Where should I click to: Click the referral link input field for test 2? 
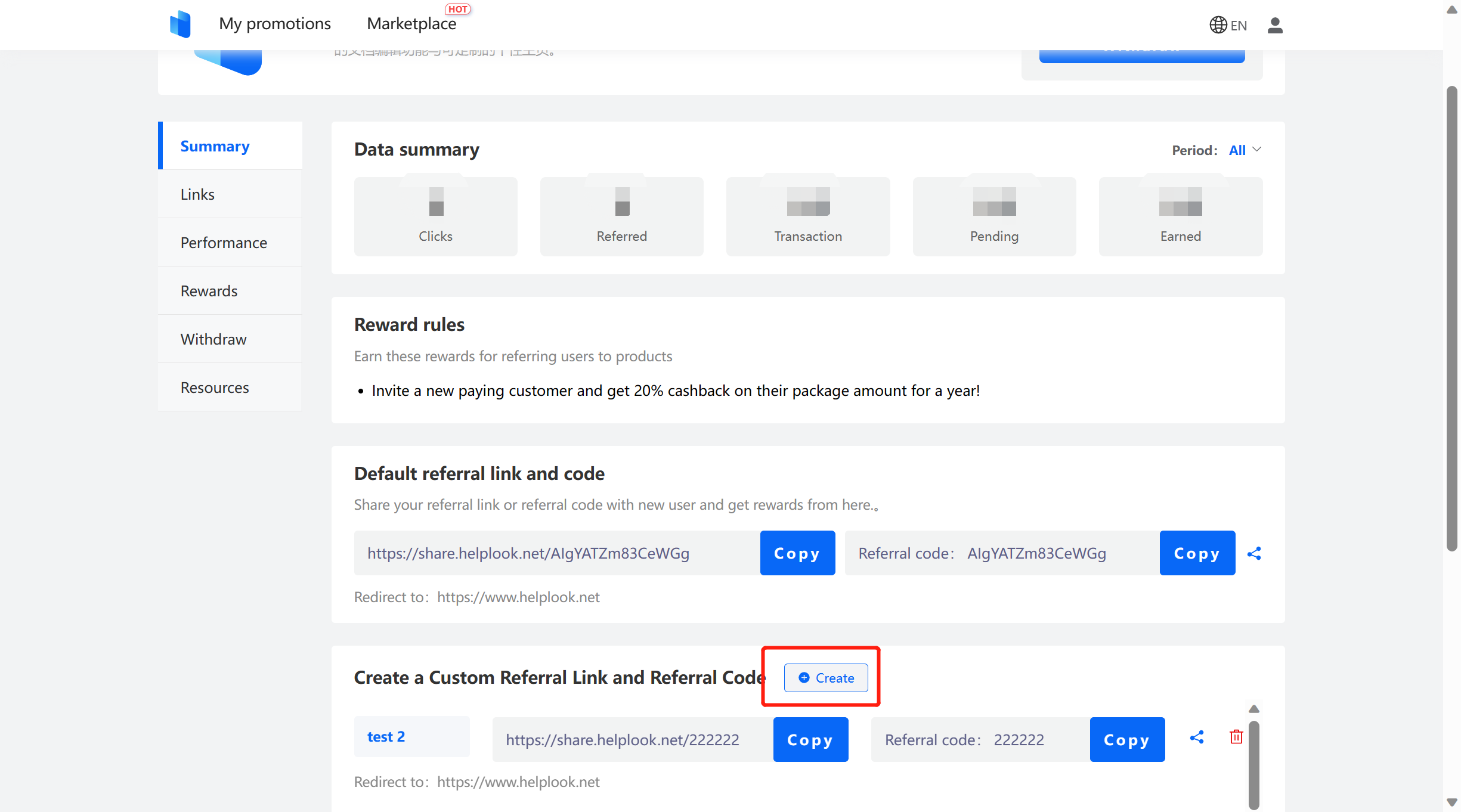click(622, 739)
